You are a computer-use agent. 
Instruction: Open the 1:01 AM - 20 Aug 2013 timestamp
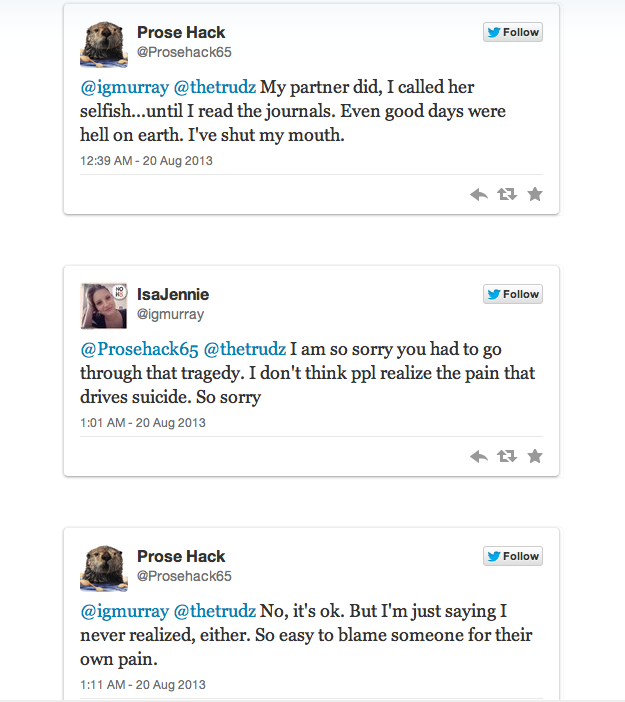[143, 422]
